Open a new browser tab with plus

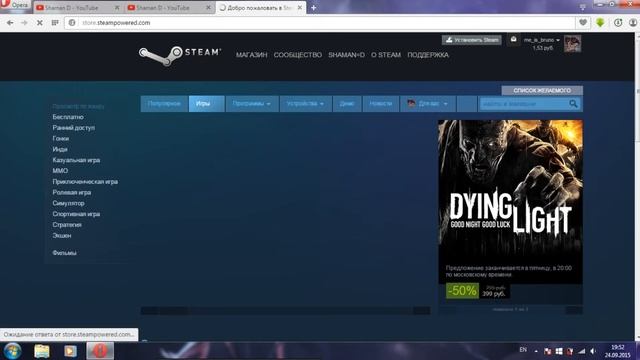pos(313,8)
